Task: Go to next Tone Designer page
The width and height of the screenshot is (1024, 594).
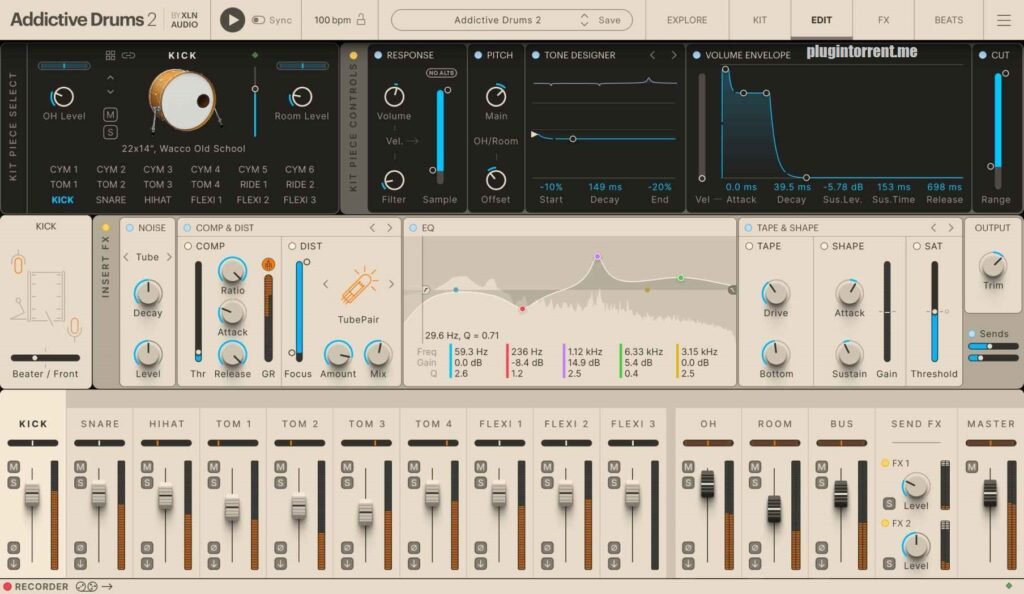Action: tap(674, 55)
